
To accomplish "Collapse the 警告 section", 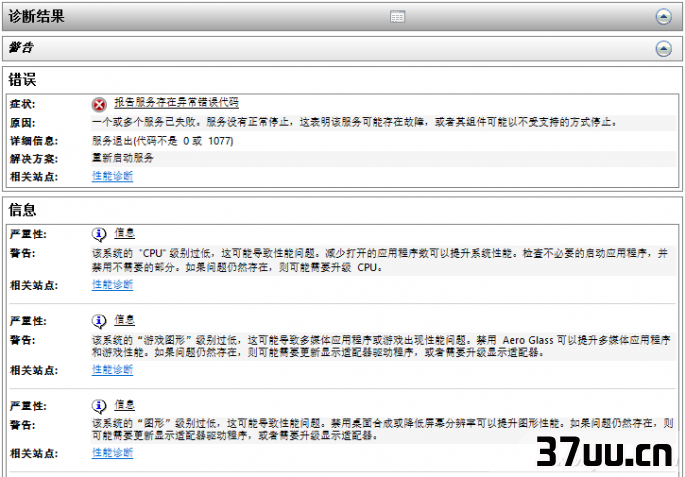I will [x=664, y=48].
